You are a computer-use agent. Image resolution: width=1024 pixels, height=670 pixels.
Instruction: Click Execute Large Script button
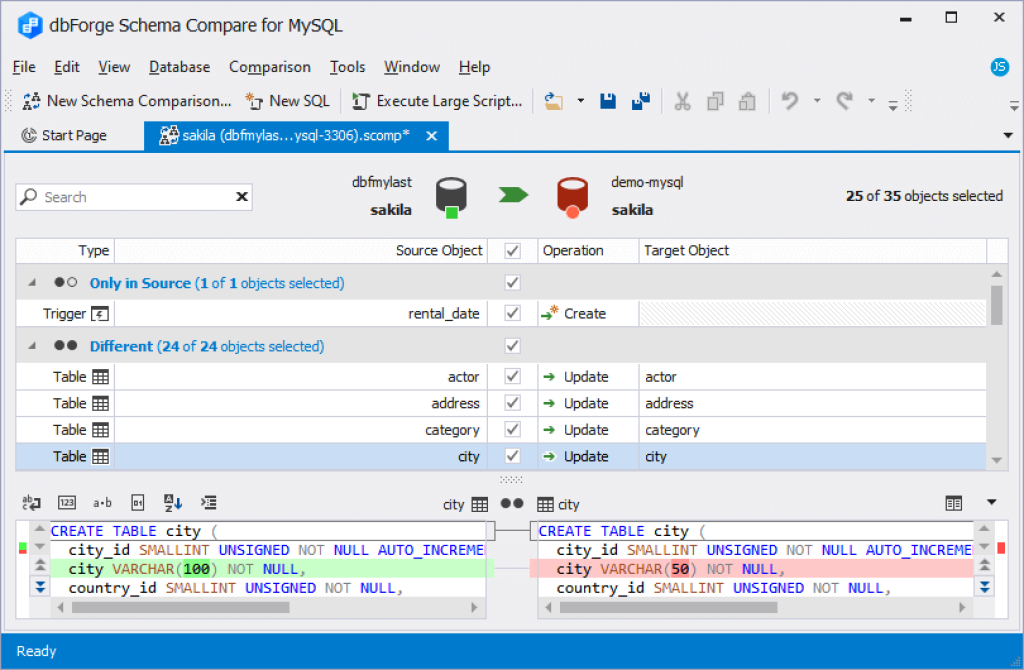click(437, 101)
